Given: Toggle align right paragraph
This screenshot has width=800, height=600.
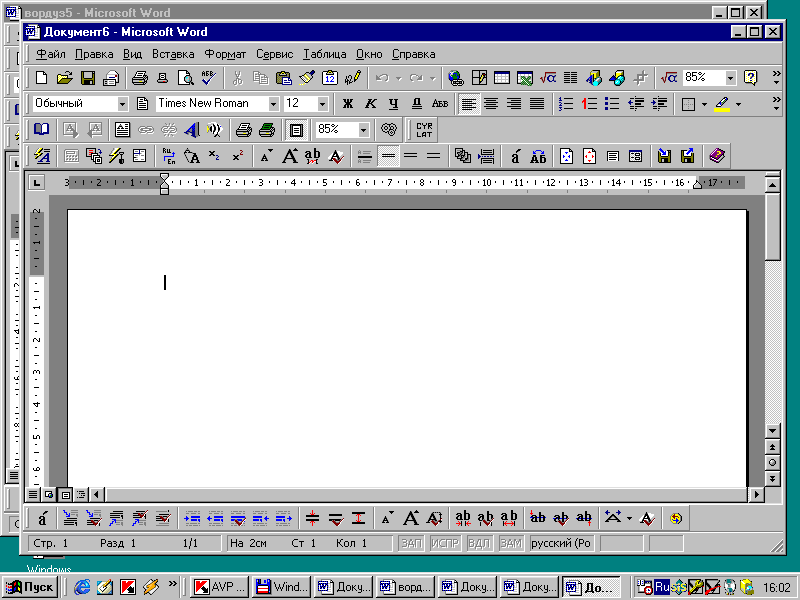Looking at the screenshot, I should [514, 104].
